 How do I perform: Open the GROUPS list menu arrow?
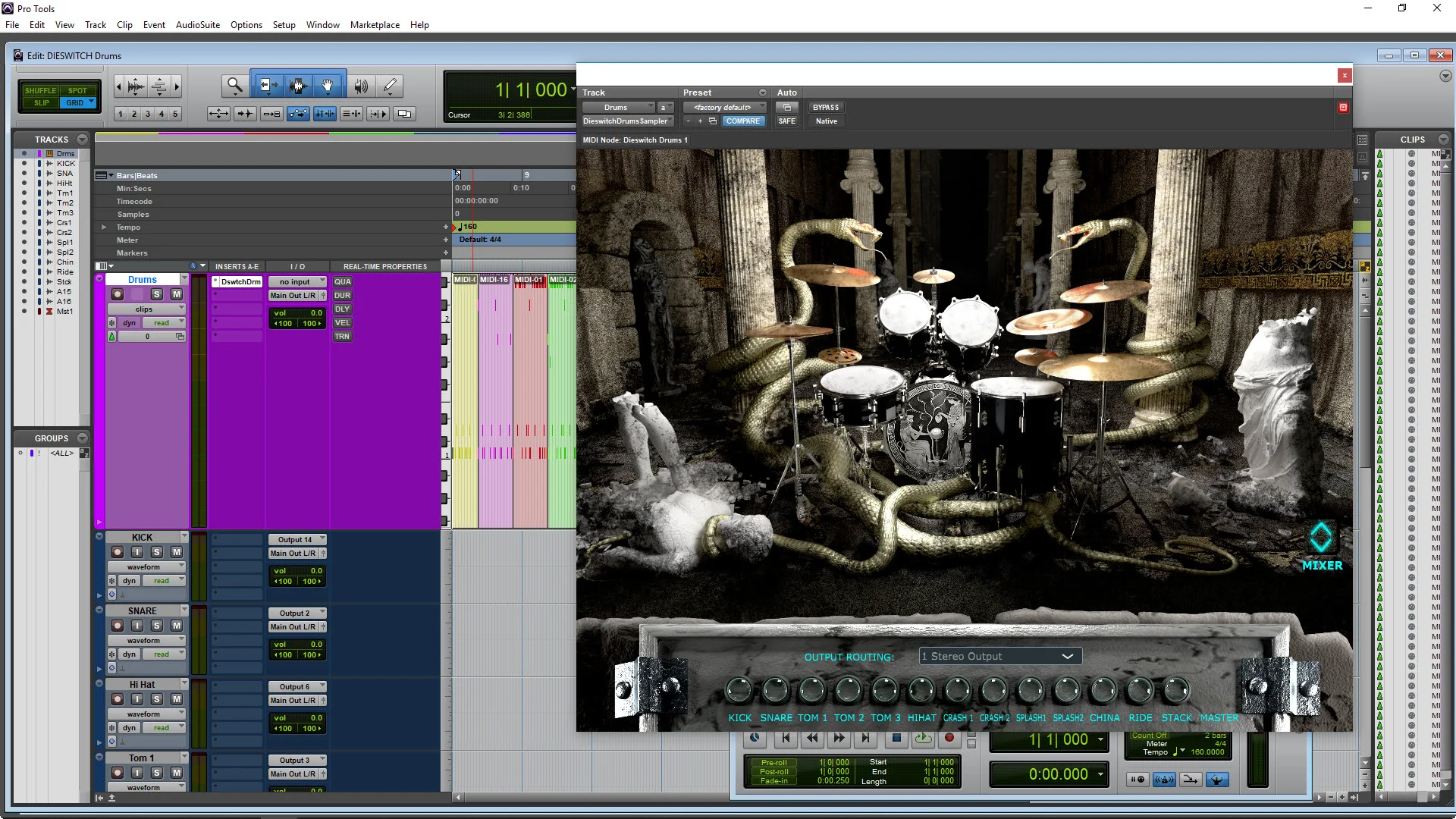coord(82,438)
